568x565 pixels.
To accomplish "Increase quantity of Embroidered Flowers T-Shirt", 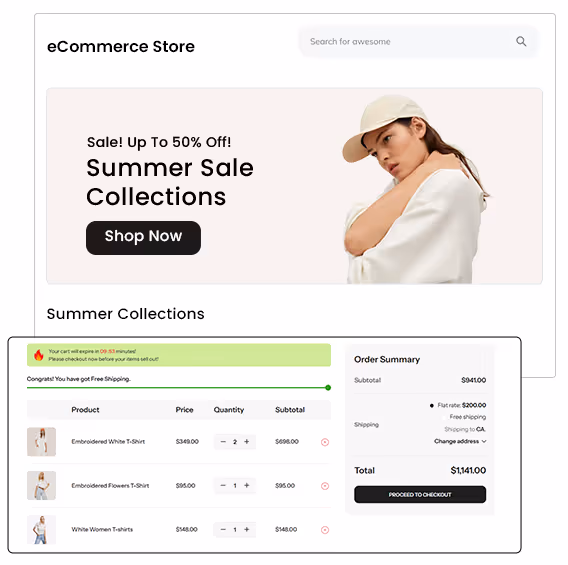I will point(247,485).
